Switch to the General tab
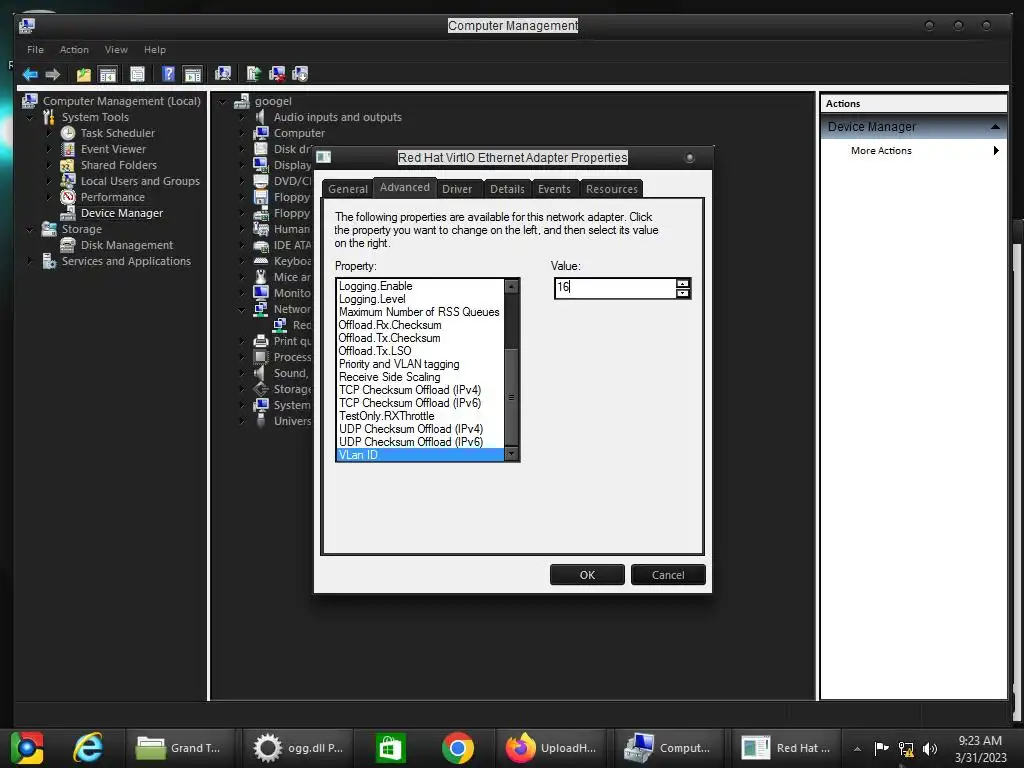The width and height of the screenshot is (1024, 768). [x=347, y=189]
